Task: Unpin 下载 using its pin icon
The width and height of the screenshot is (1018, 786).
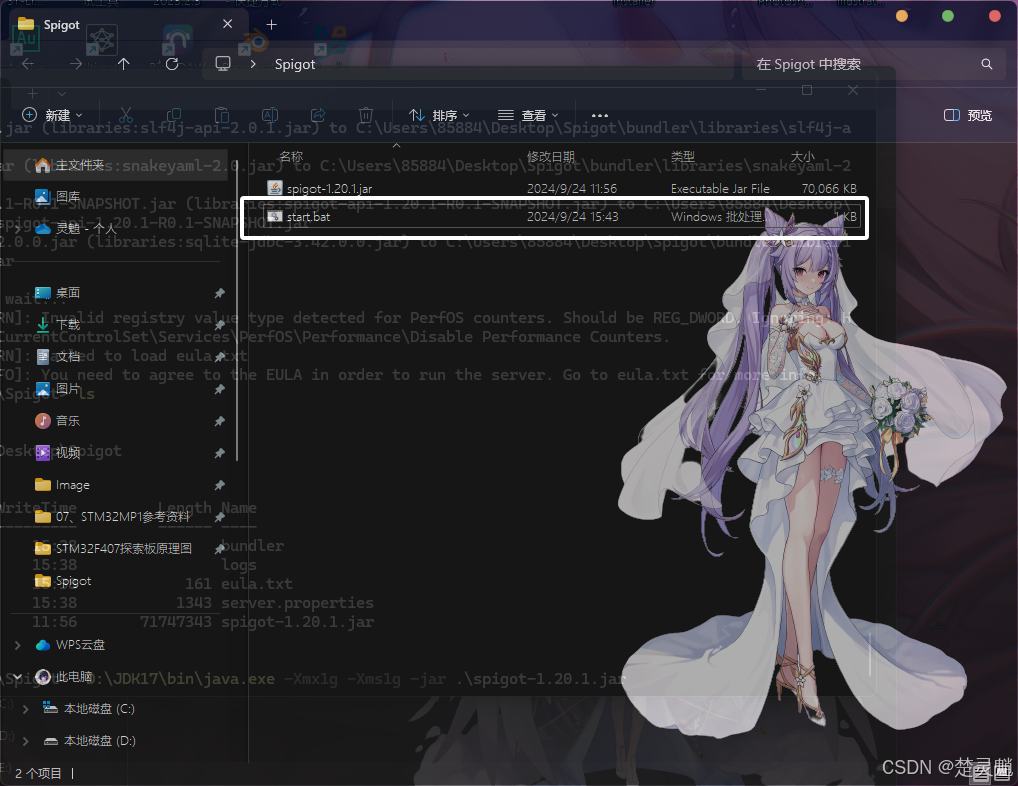Action: [x=219, y=325]
